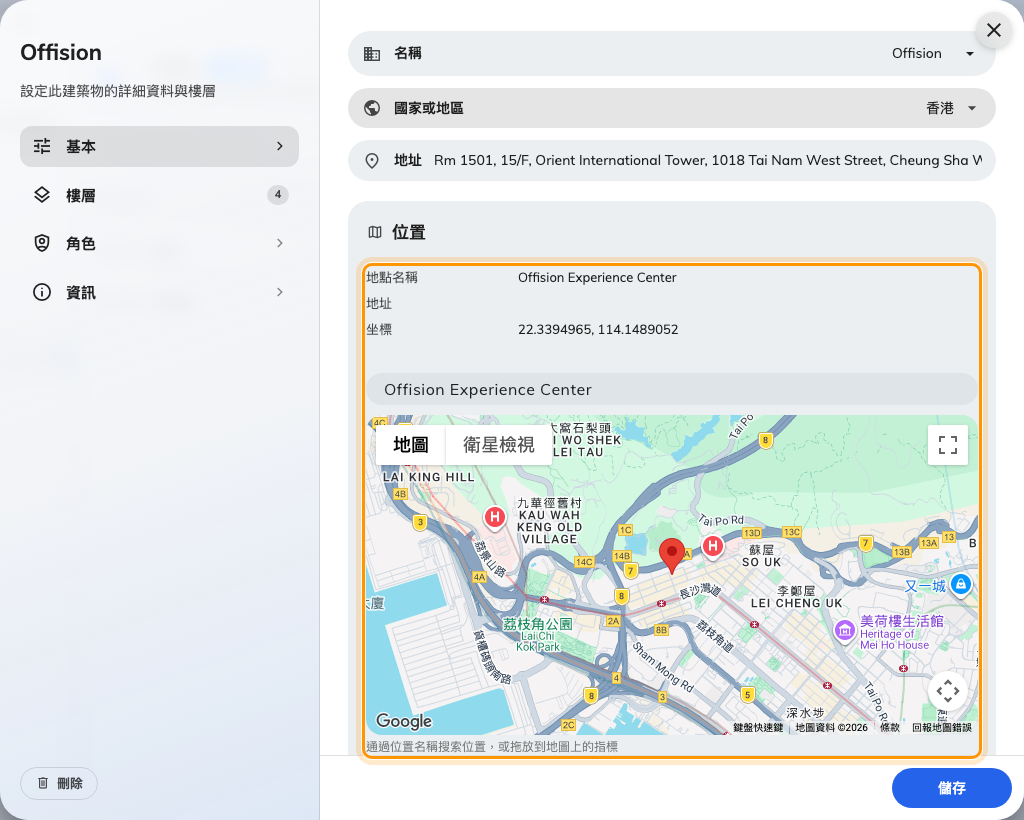Click the 又一城 shopping marker icon

(960, 584)
